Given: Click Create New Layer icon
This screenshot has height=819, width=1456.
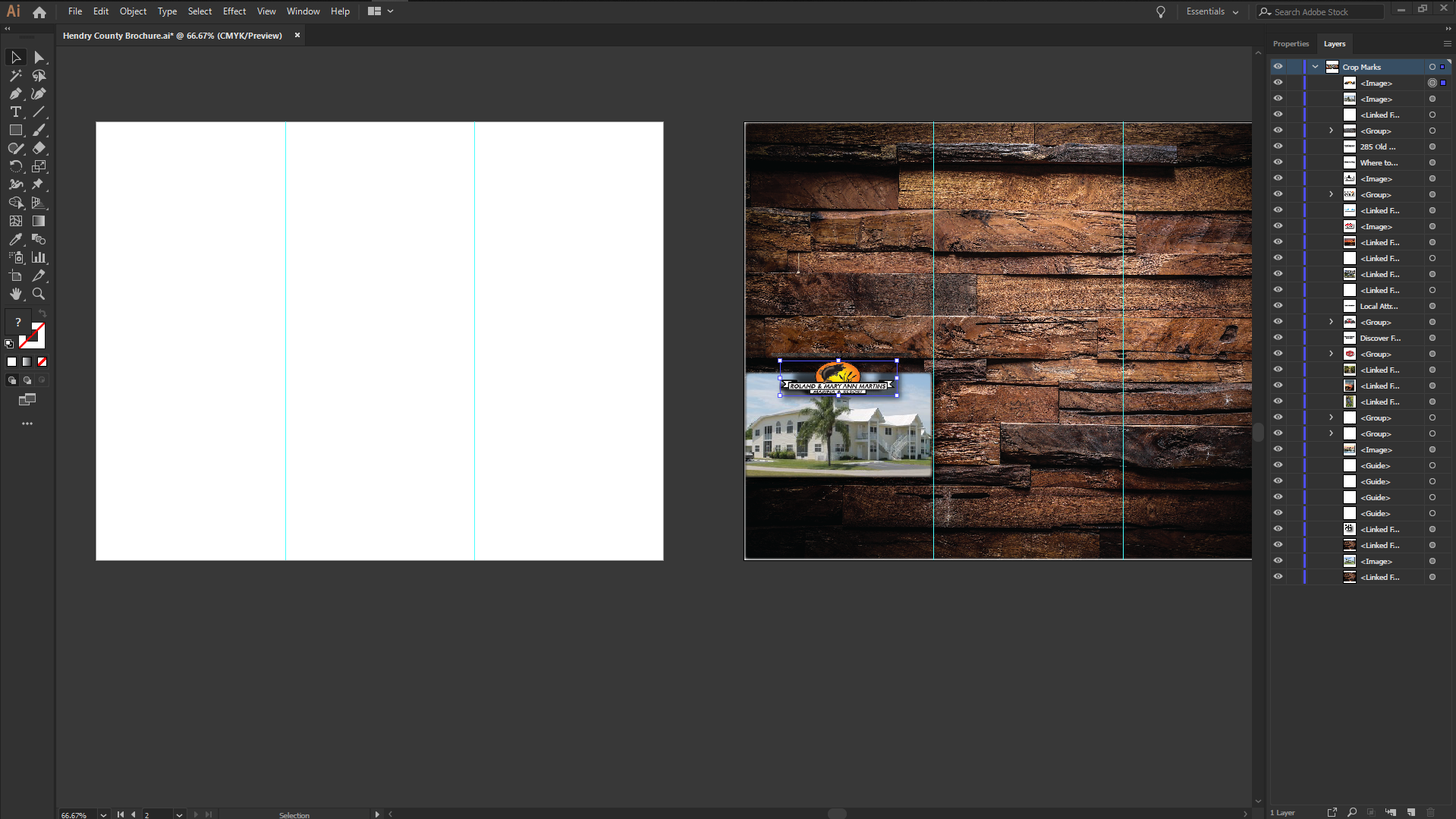Looking at the screenshot, I should pos(1411,812).
